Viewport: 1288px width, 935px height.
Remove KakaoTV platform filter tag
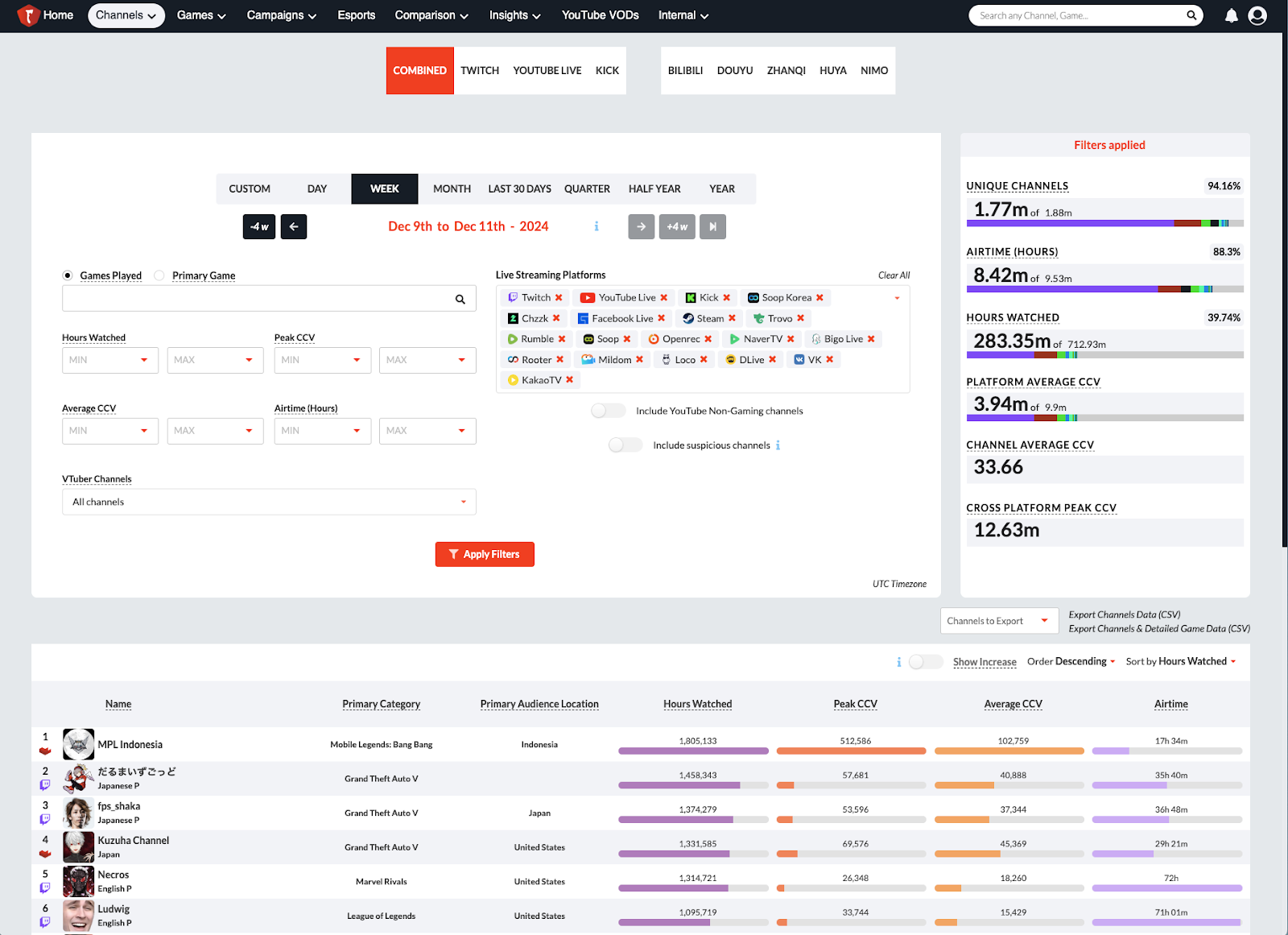(x=570, y=380)
